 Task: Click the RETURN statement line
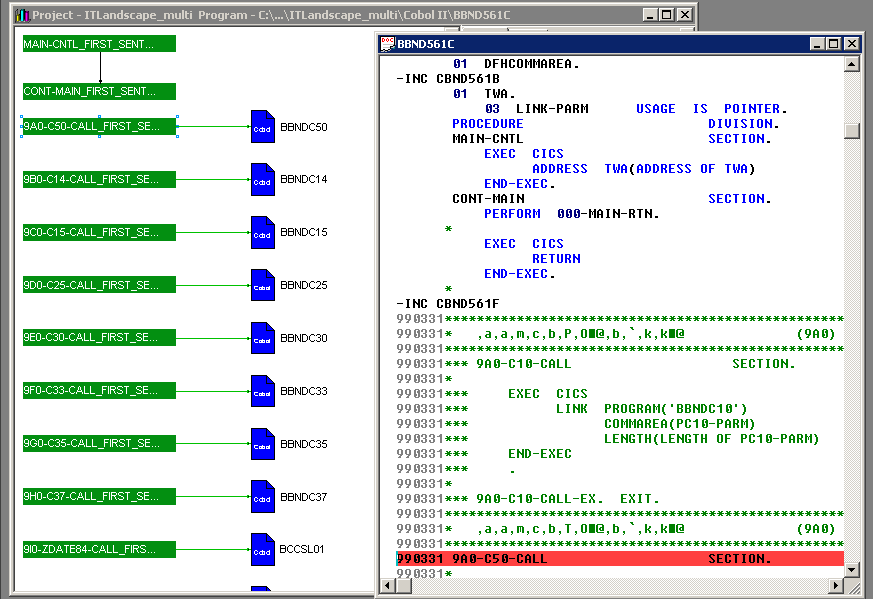click(x=556, y=259)
